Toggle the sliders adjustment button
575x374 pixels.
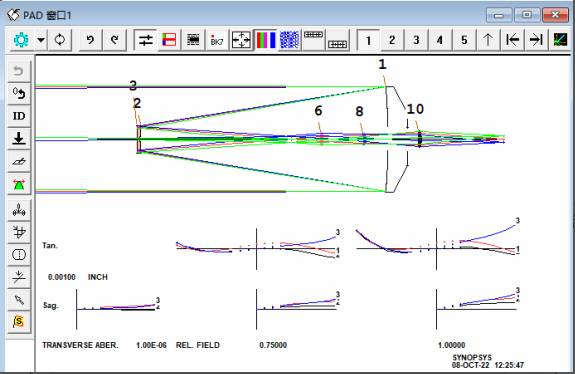(145, 40)
